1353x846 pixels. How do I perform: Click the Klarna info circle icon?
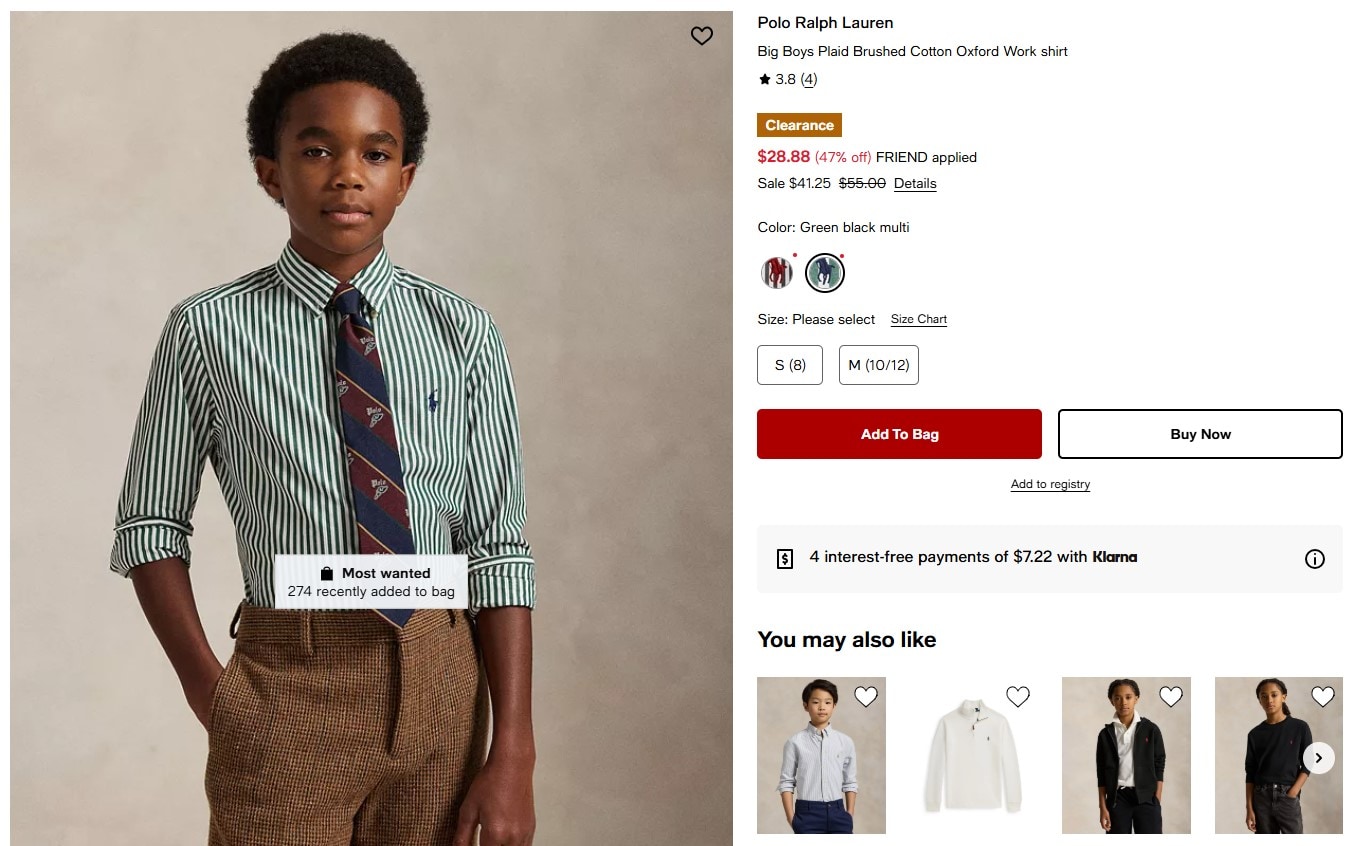click(x=1314, y=559)
